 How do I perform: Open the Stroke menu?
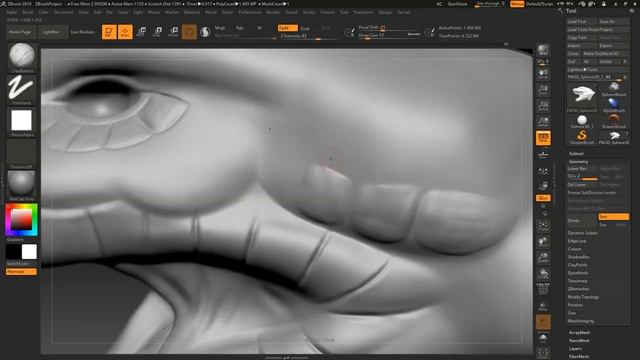pos(309,12)
